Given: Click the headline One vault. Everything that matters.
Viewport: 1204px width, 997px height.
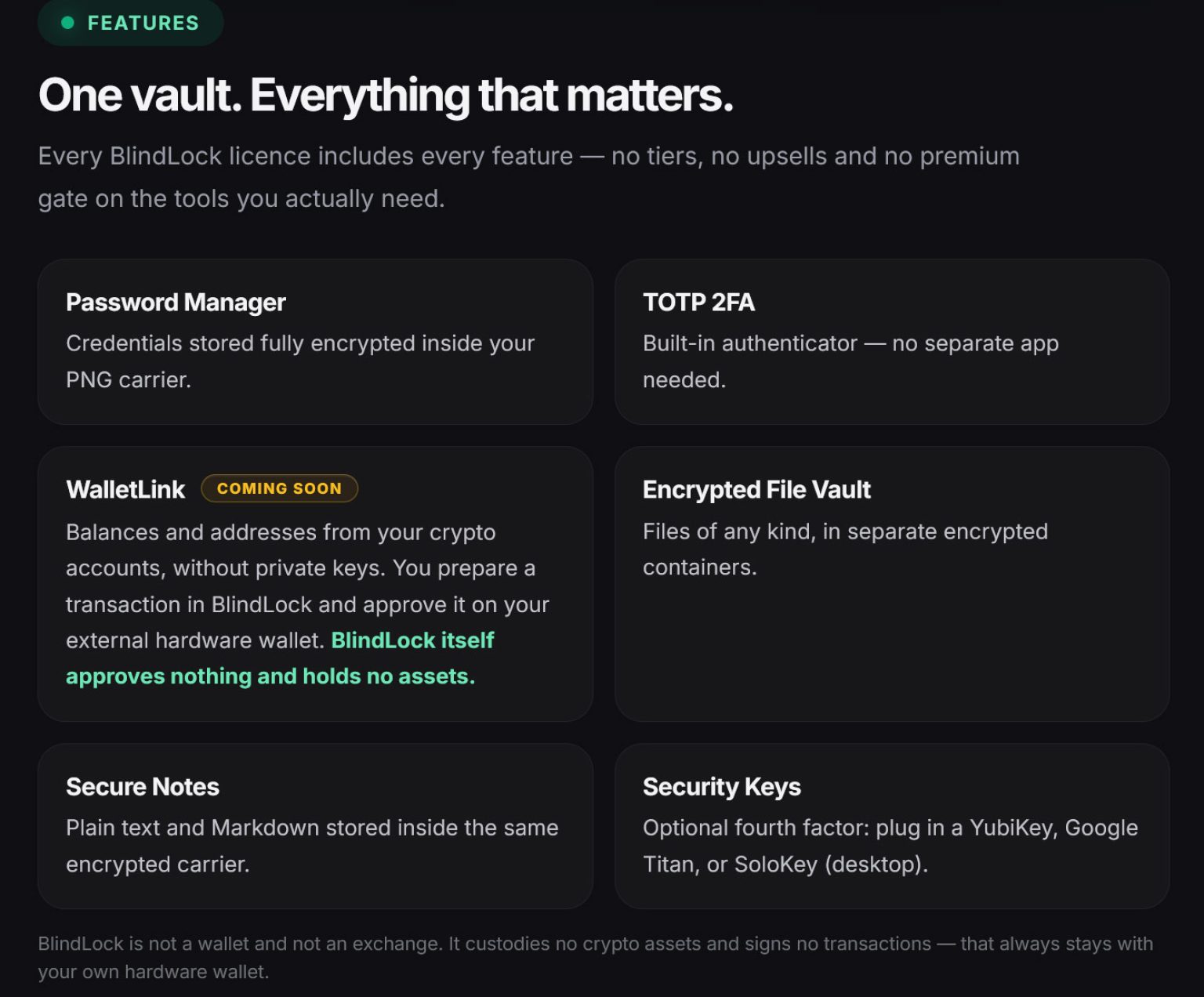Looking at the screenshot, I should point(386,95).
